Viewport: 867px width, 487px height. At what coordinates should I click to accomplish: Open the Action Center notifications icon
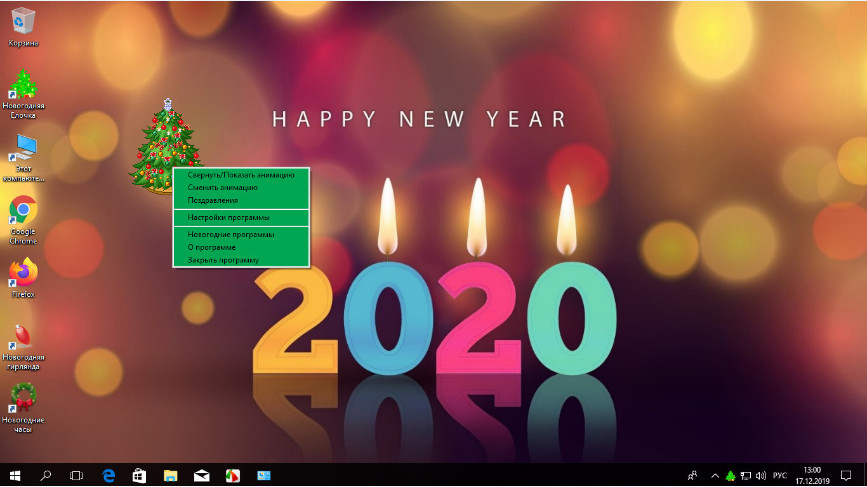tap(846, 475)
